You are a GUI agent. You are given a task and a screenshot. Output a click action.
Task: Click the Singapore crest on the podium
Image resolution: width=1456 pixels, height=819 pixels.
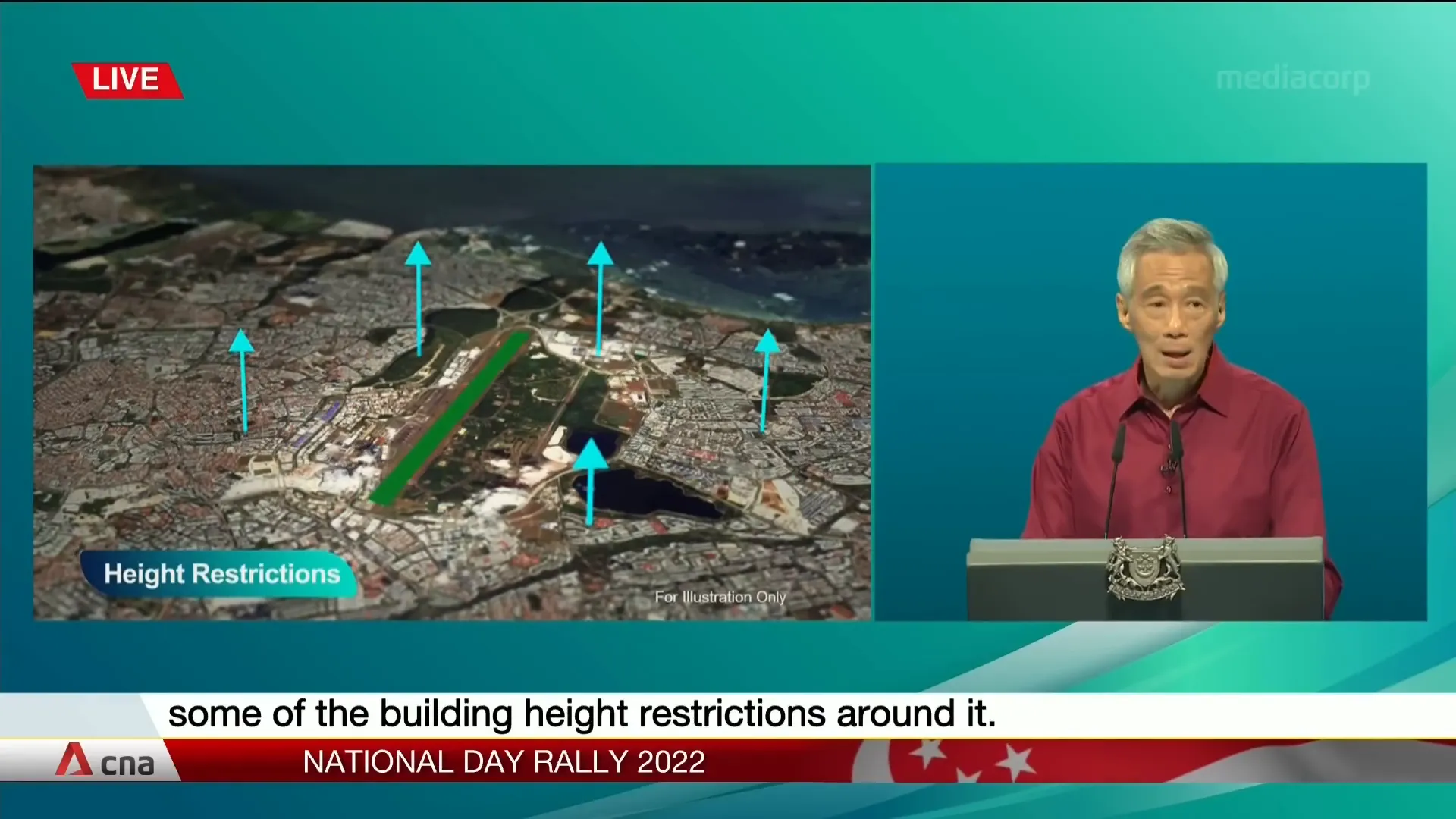tap(1144, 569)
